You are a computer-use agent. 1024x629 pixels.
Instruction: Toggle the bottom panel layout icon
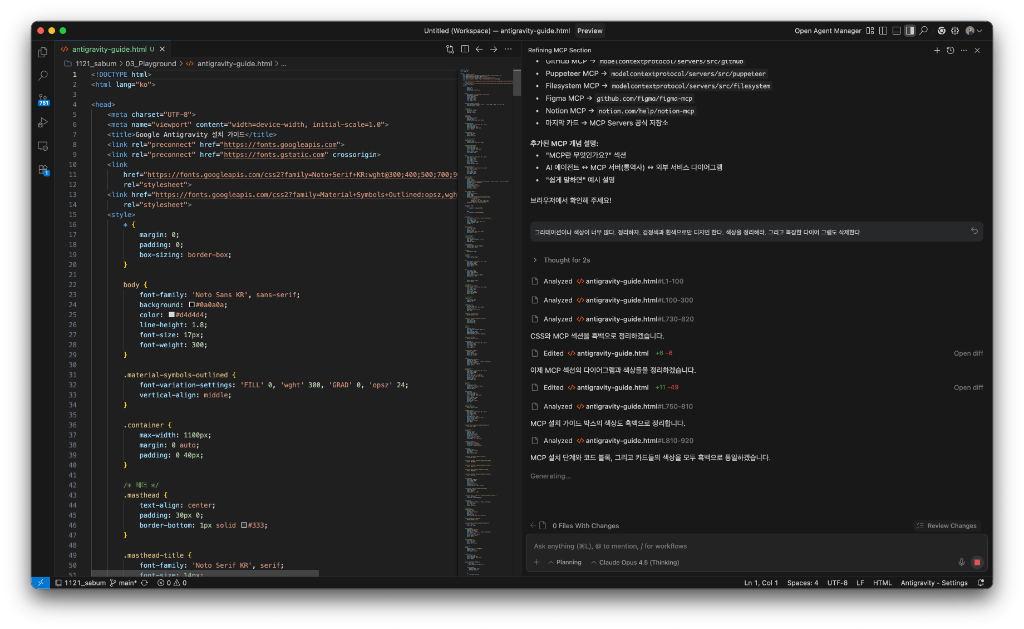(x=896, y=31)
